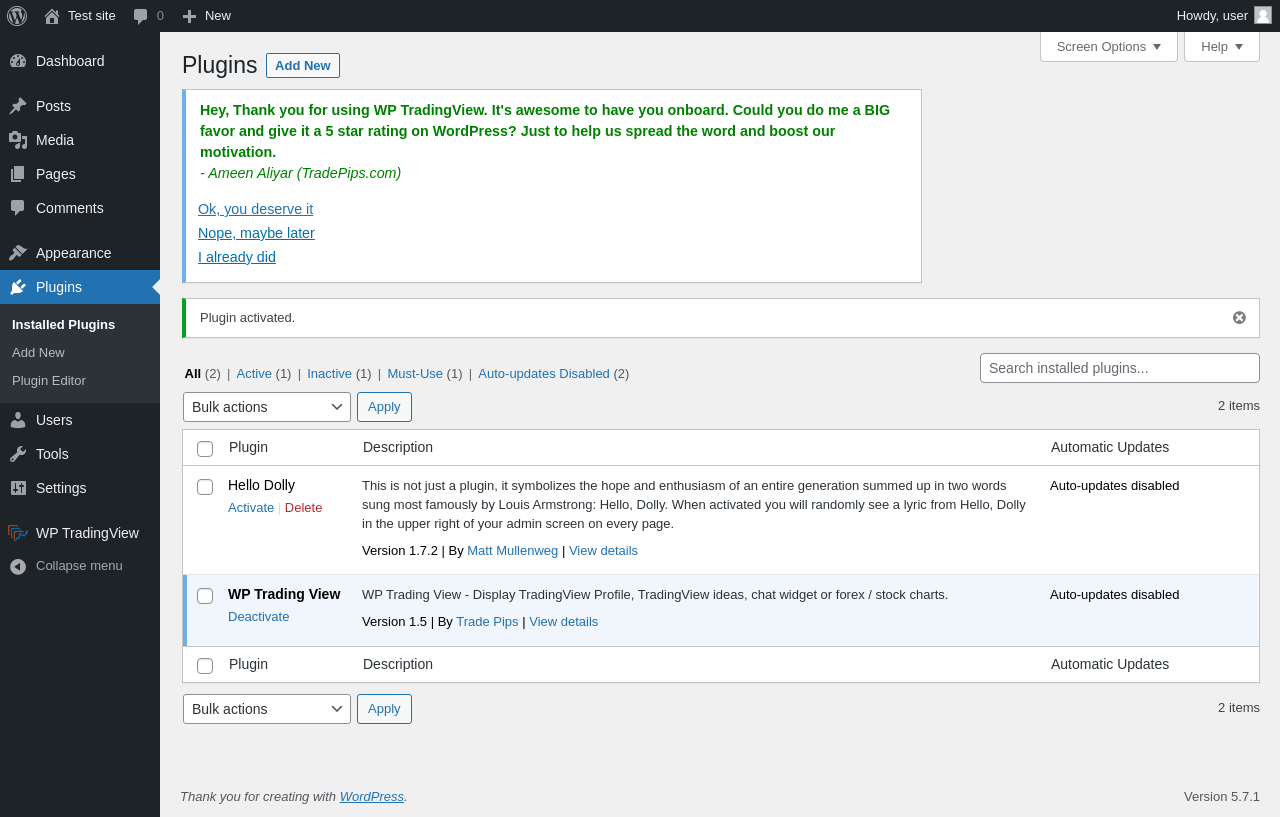Open the top Bulk actions dropdown

click(x=267, y=407)
